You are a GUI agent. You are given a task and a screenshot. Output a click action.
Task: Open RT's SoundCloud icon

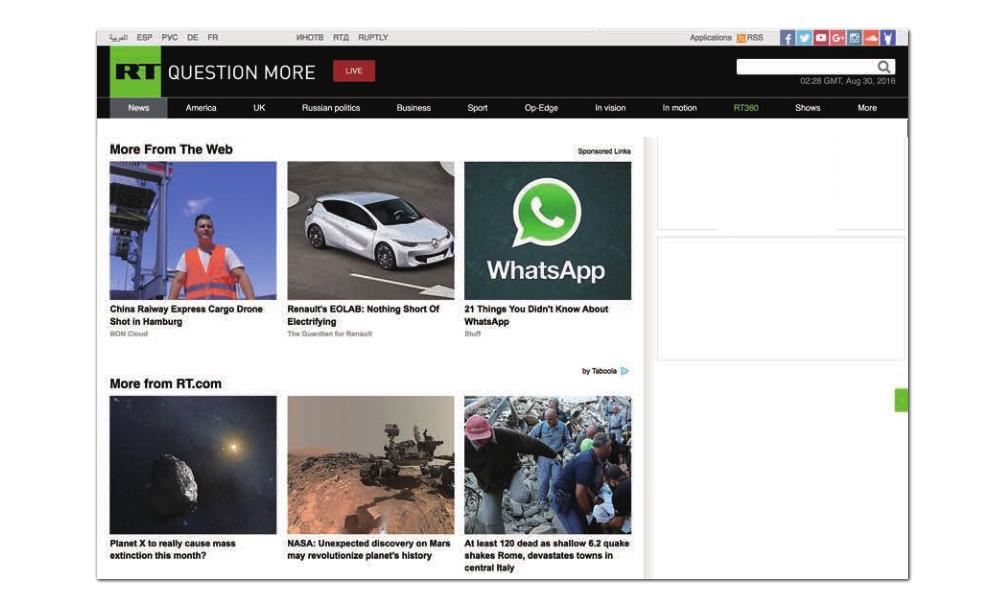[871, 38]
